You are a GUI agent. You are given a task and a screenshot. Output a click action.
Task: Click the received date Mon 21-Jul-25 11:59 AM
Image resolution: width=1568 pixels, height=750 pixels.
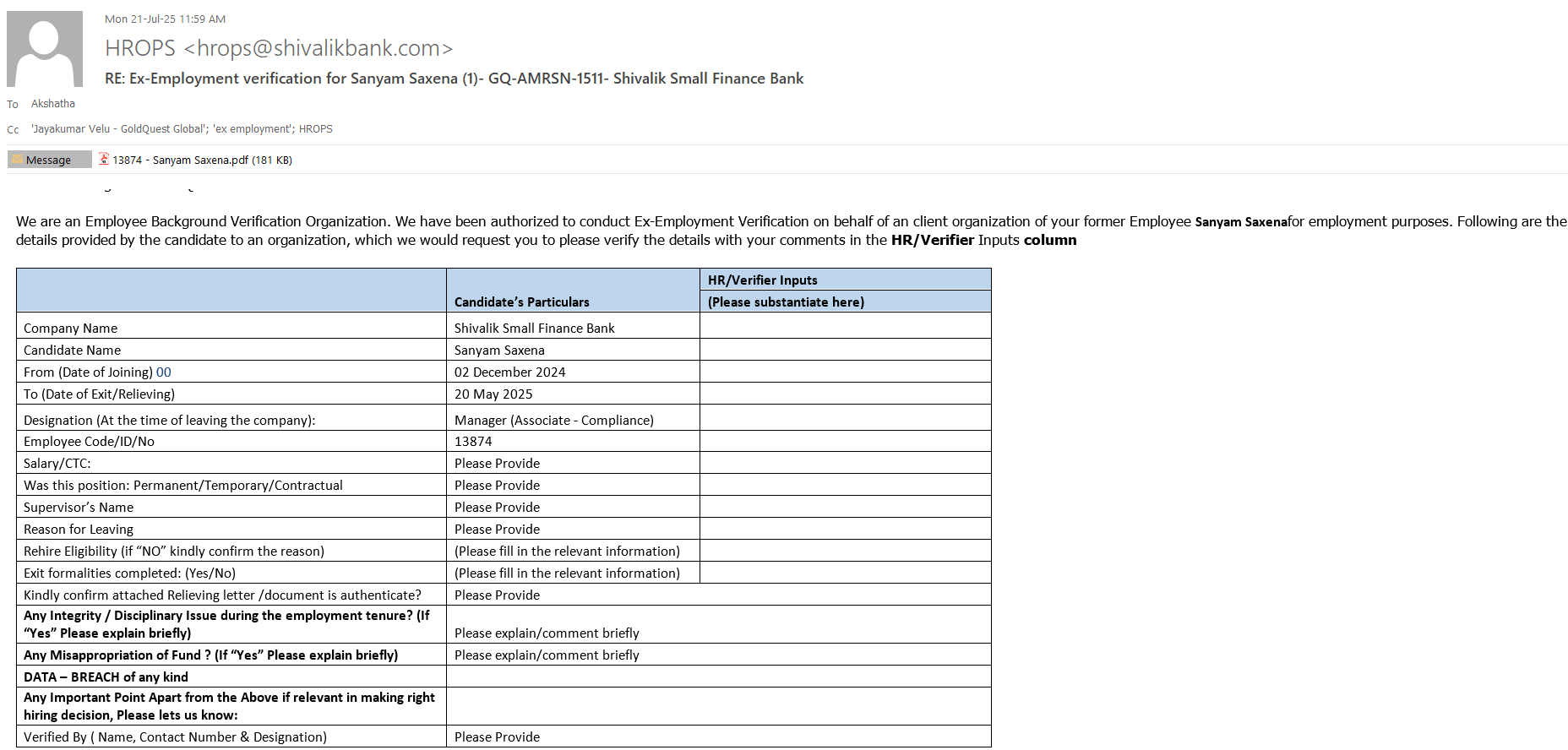165,19
